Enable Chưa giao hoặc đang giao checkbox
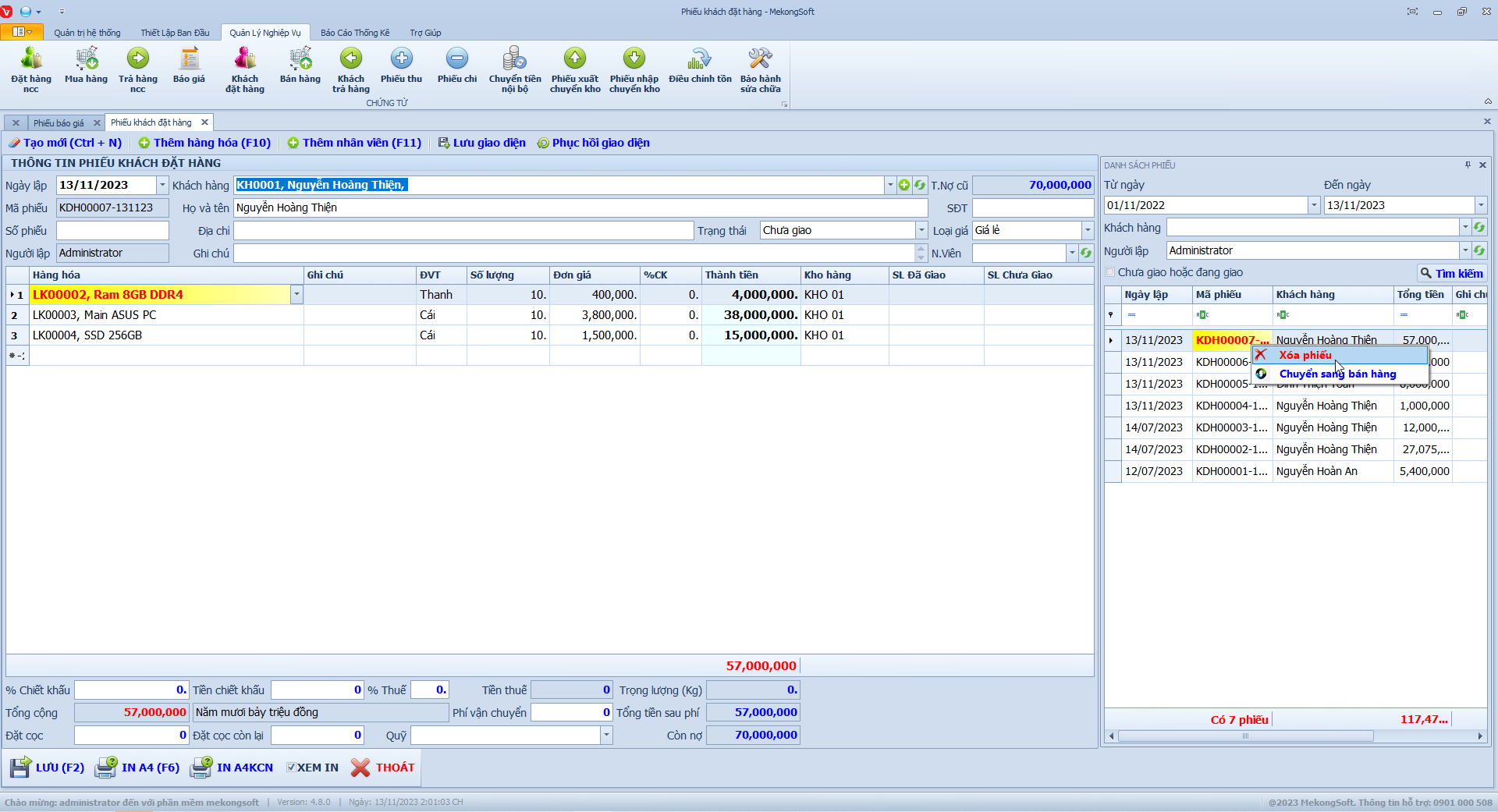The height and width of the screenshot is (812, 1498). point(1110,273)
